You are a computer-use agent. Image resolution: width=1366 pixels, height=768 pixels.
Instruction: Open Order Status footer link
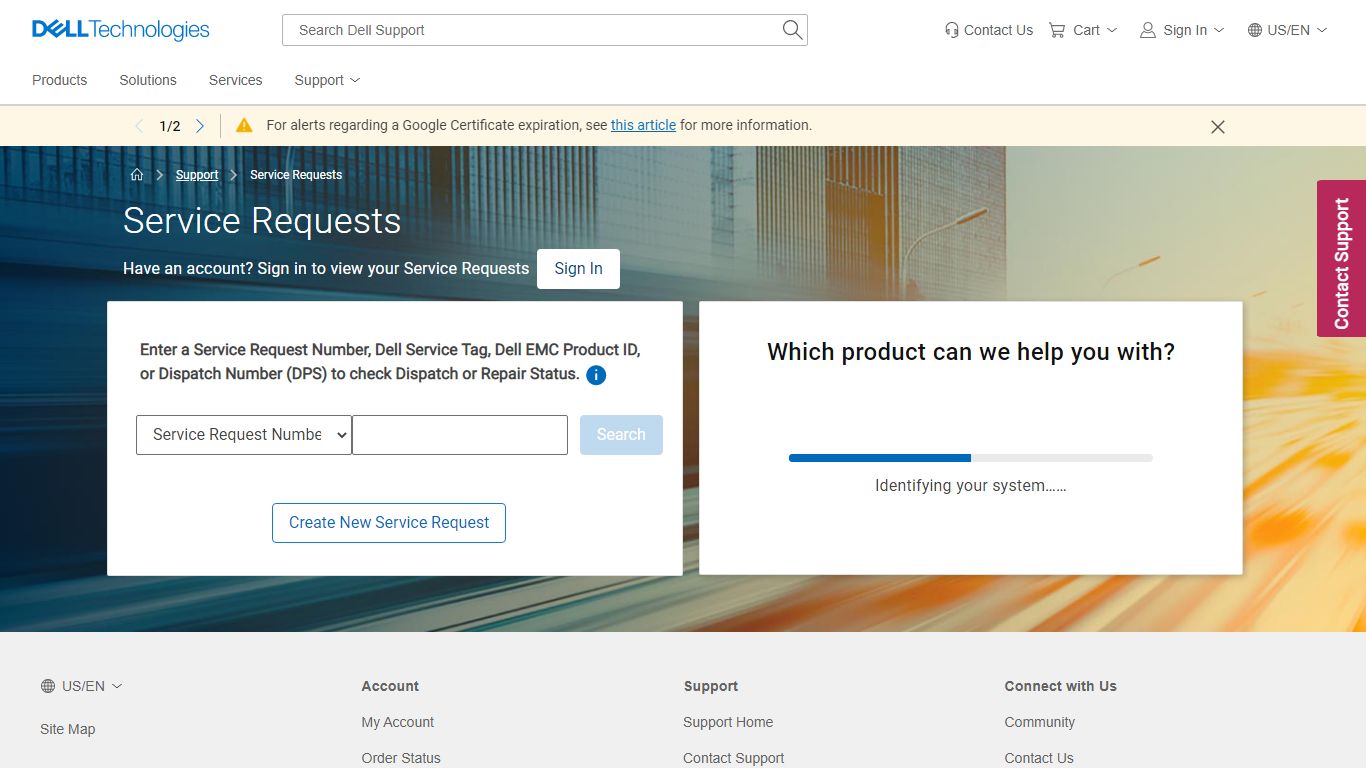click(401, 758)
